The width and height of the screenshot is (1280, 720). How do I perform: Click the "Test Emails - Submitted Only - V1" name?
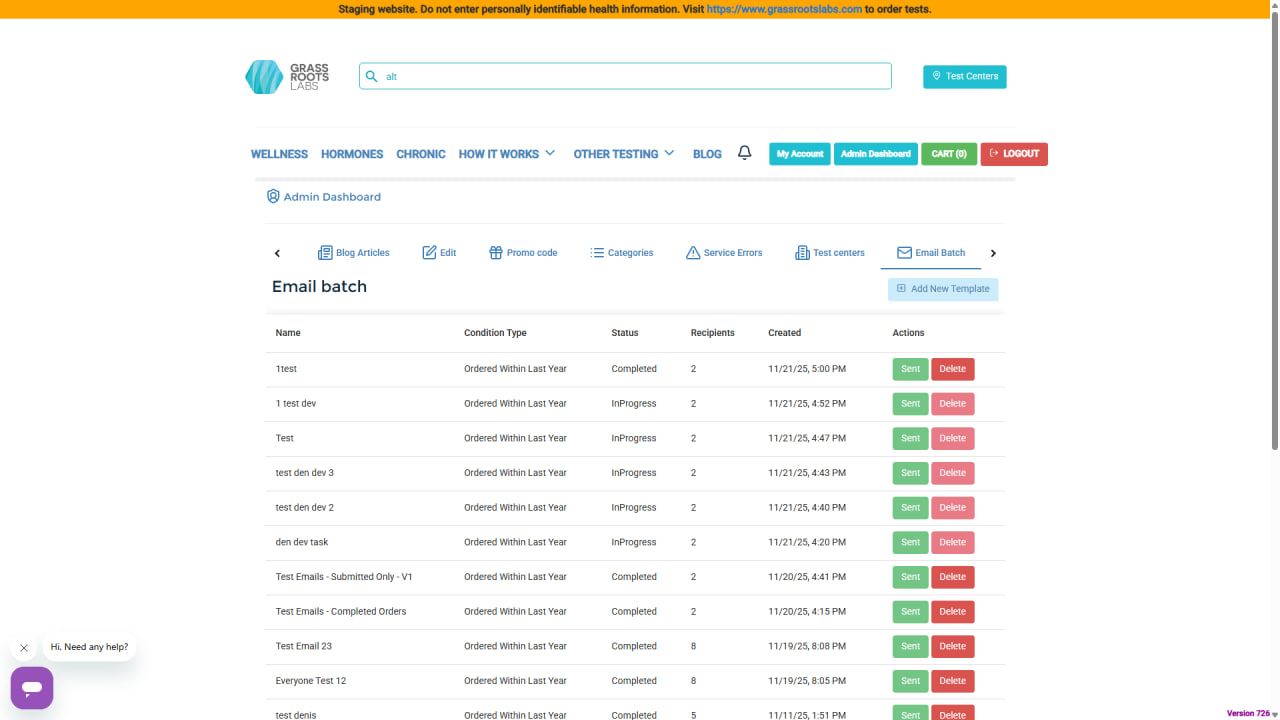point(344,577)
